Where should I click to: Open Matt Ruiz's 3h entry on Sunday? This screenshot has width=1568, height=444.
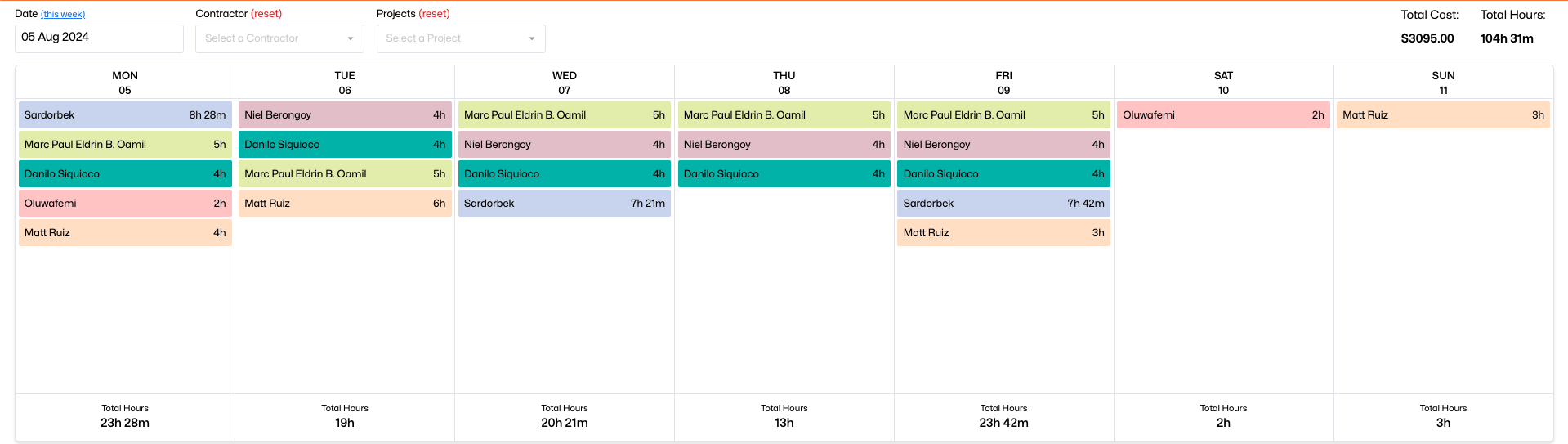click(x=1443, y=115)
